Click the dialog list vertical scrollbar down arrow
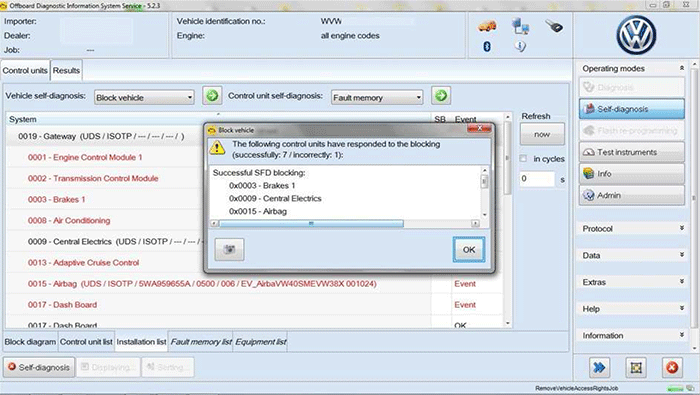Viewport: 700px width, 395px height. pyautogui.click(x=485, y=215)
